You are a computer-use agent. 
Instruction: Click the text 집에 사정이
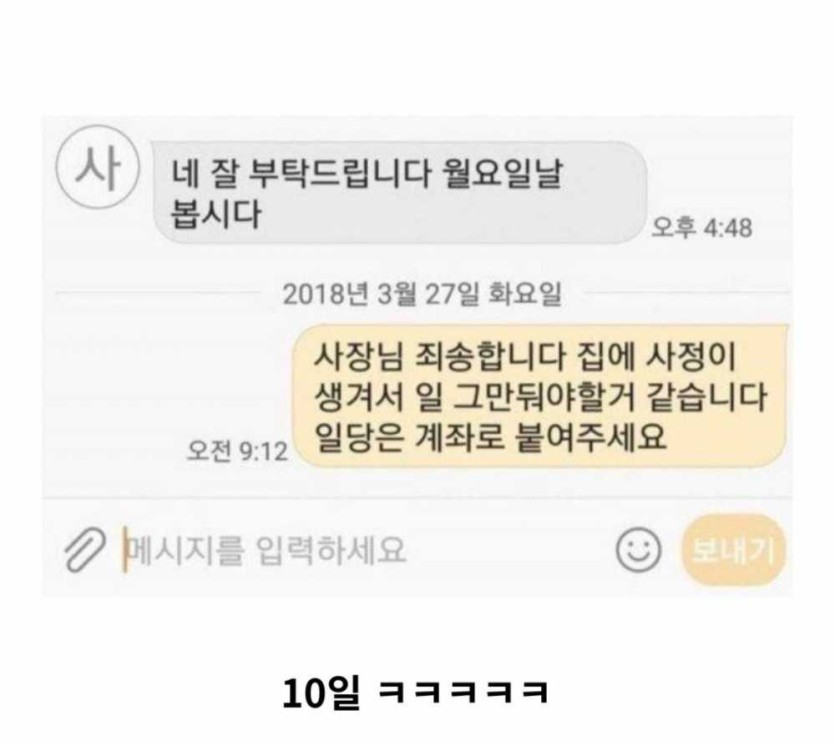[657, 357]
